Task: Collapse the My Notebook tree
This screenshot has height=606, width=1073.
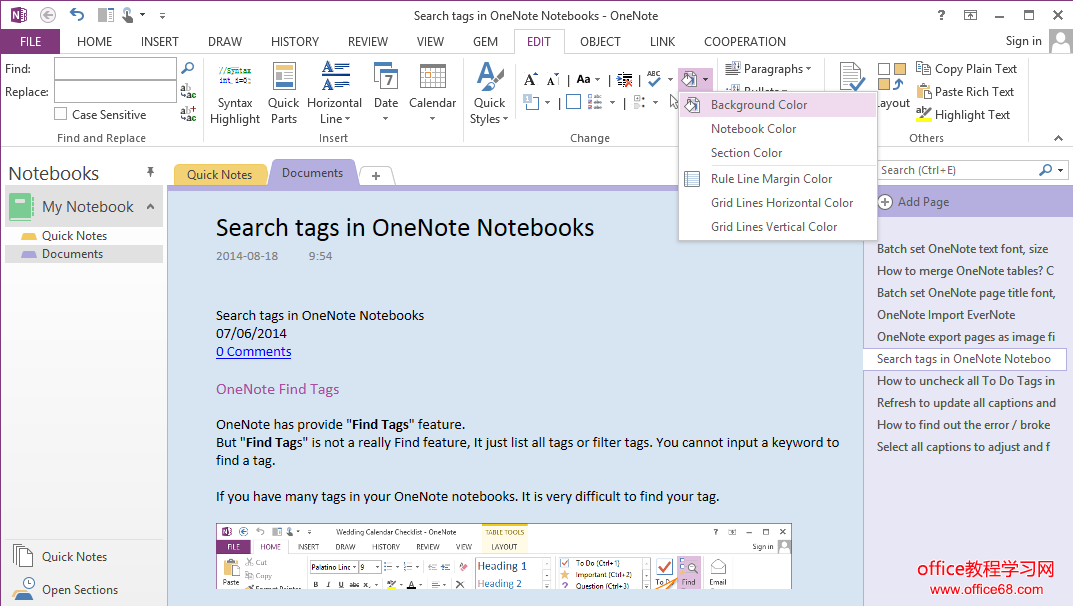Action: (x=151, y=207)
